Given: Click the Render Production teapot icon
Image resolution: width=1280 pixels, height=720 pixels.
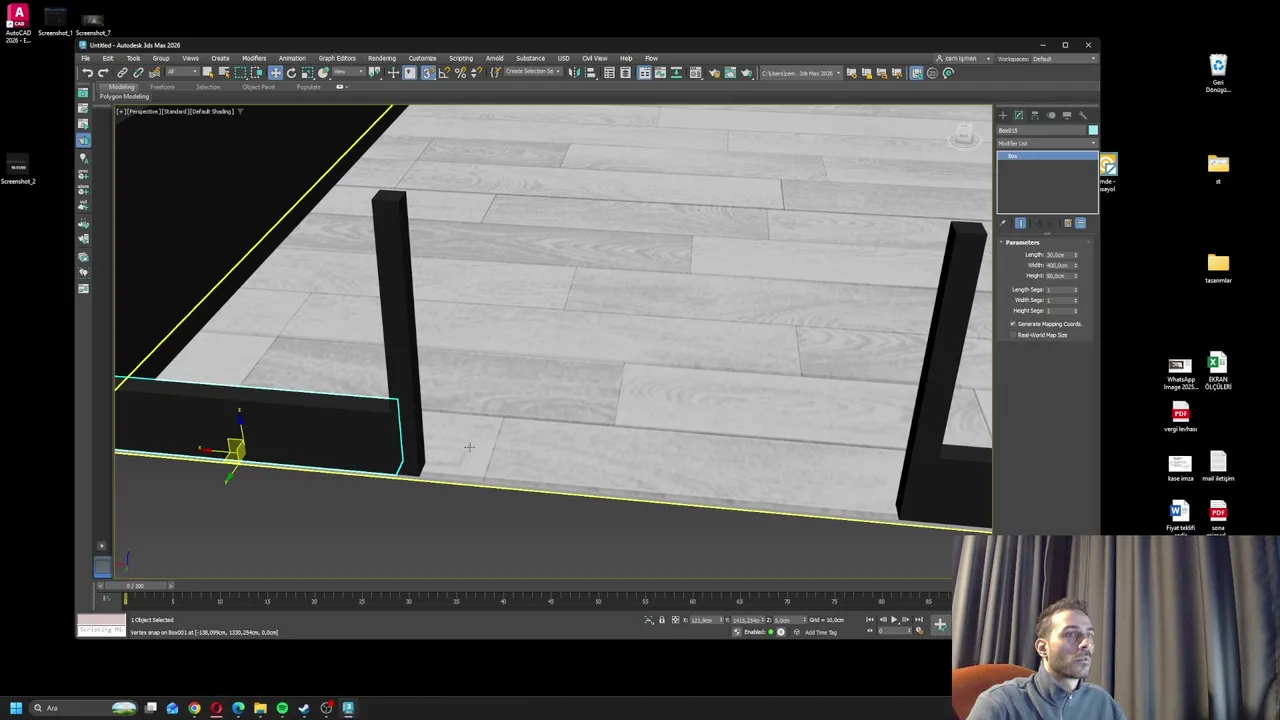Looking at the screenshot, I should click(x=746, y=72).
